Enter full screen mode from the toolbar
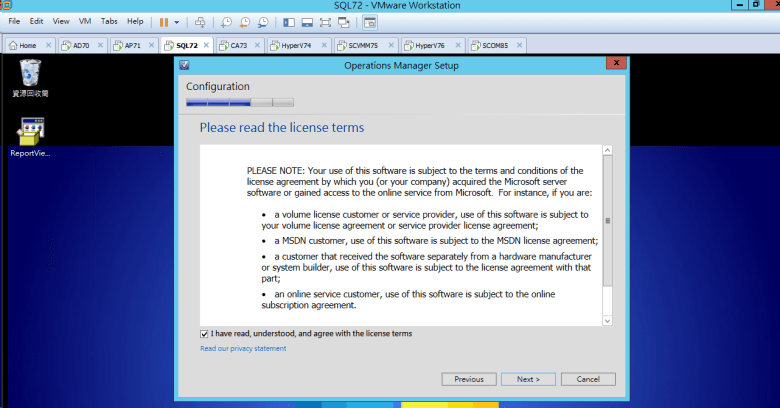This screenshot has width=780, height=408. point(327,21)
